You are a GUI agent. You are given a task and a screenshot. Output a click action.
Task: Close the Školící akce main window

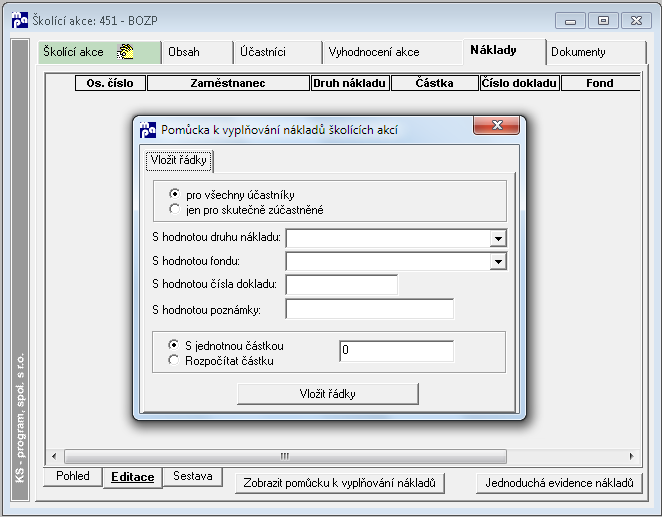(x=636, y=21)
